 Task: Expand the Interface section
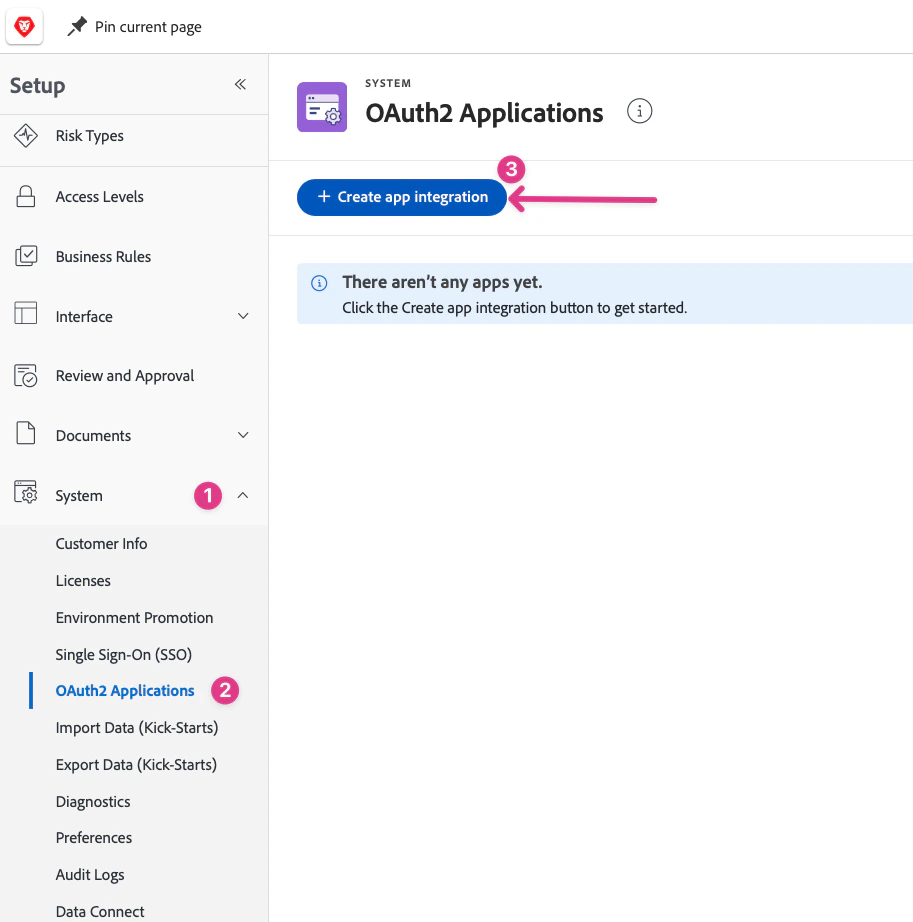point(242,316)
